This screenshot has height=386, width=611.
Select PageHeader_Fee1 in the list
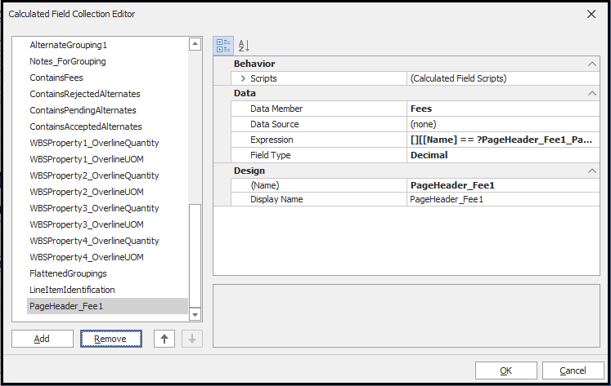(x=107, y=307)
